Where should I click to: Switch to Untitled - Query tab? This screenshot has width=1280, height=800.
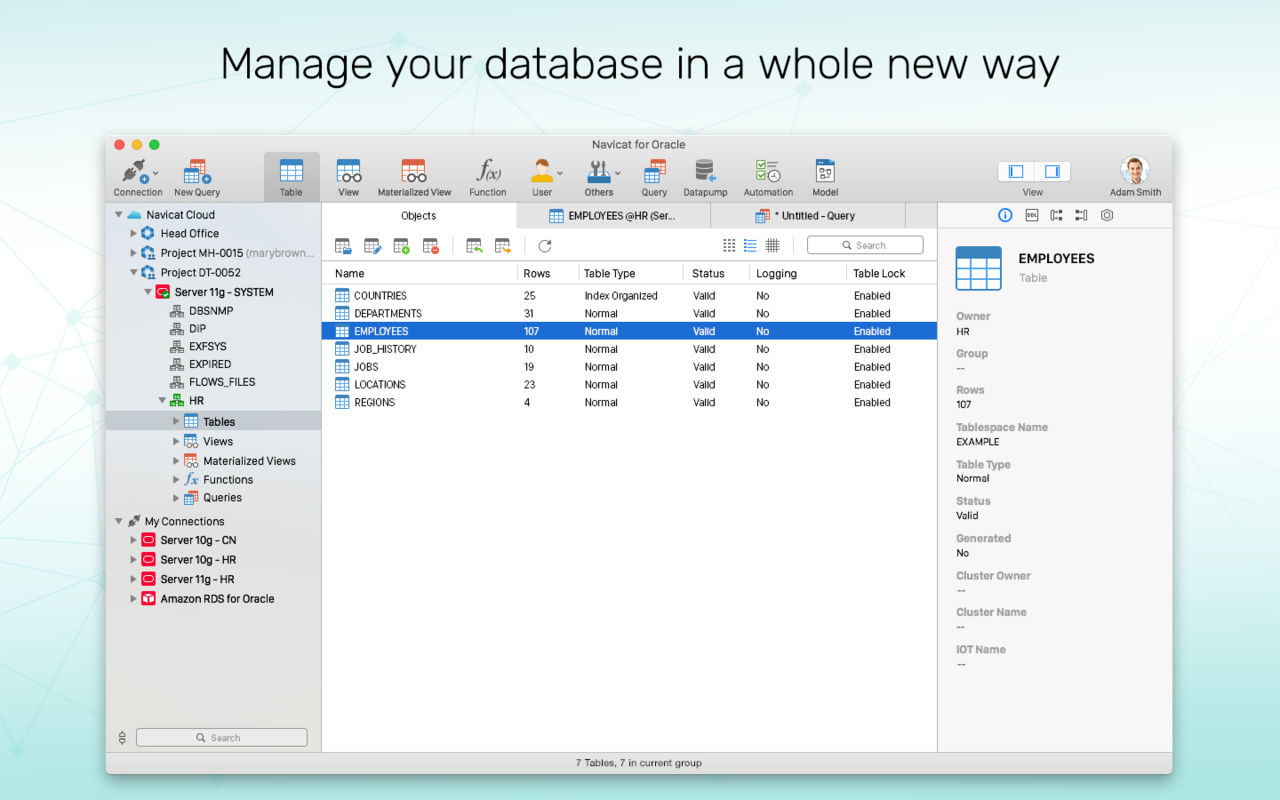click(807, 216)
